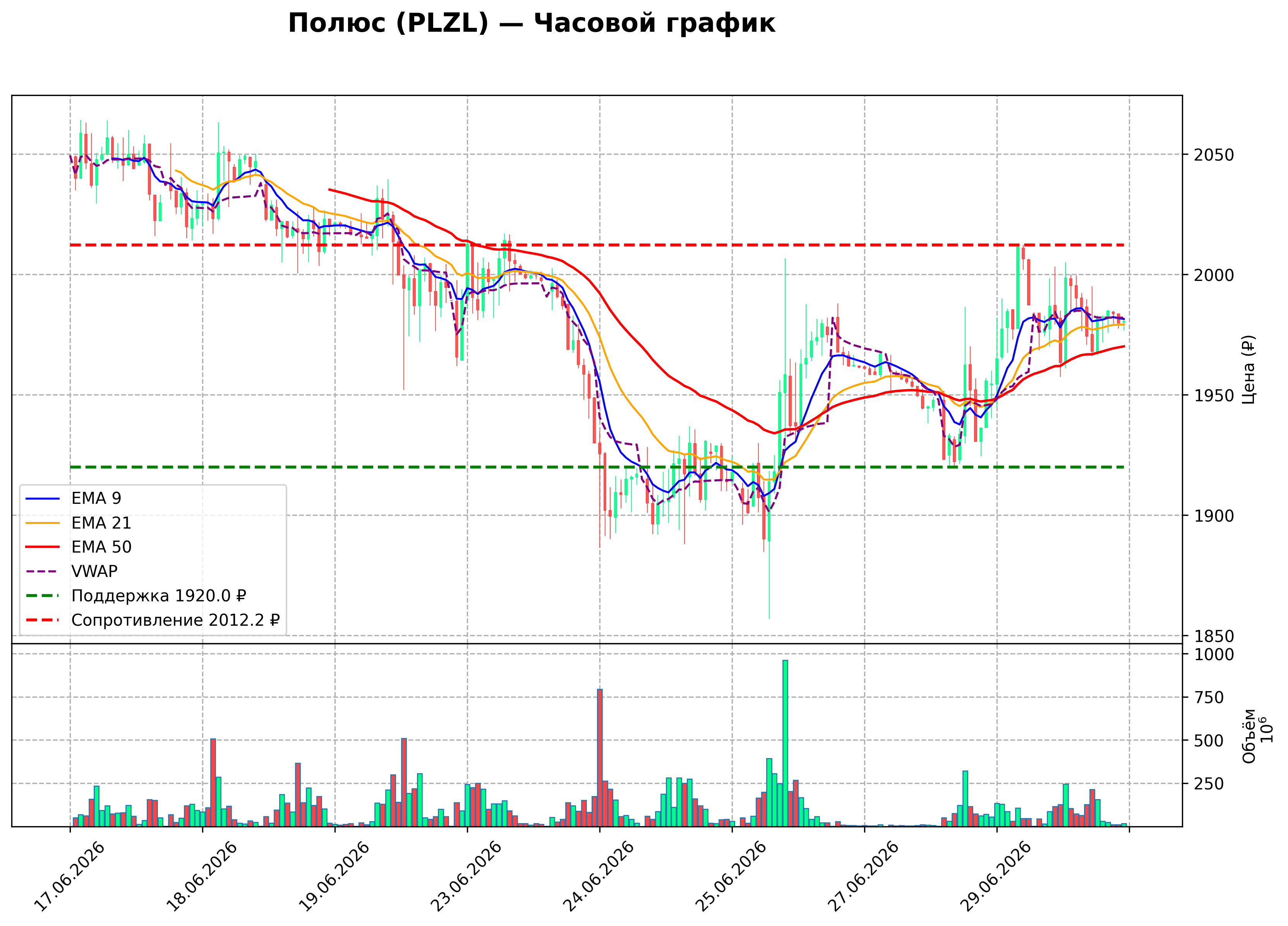Image resolution: width=1288 pixels, height=926 pixels.
Task: Click the 23.06.2026 date axis label
Action: coord(466,876)
